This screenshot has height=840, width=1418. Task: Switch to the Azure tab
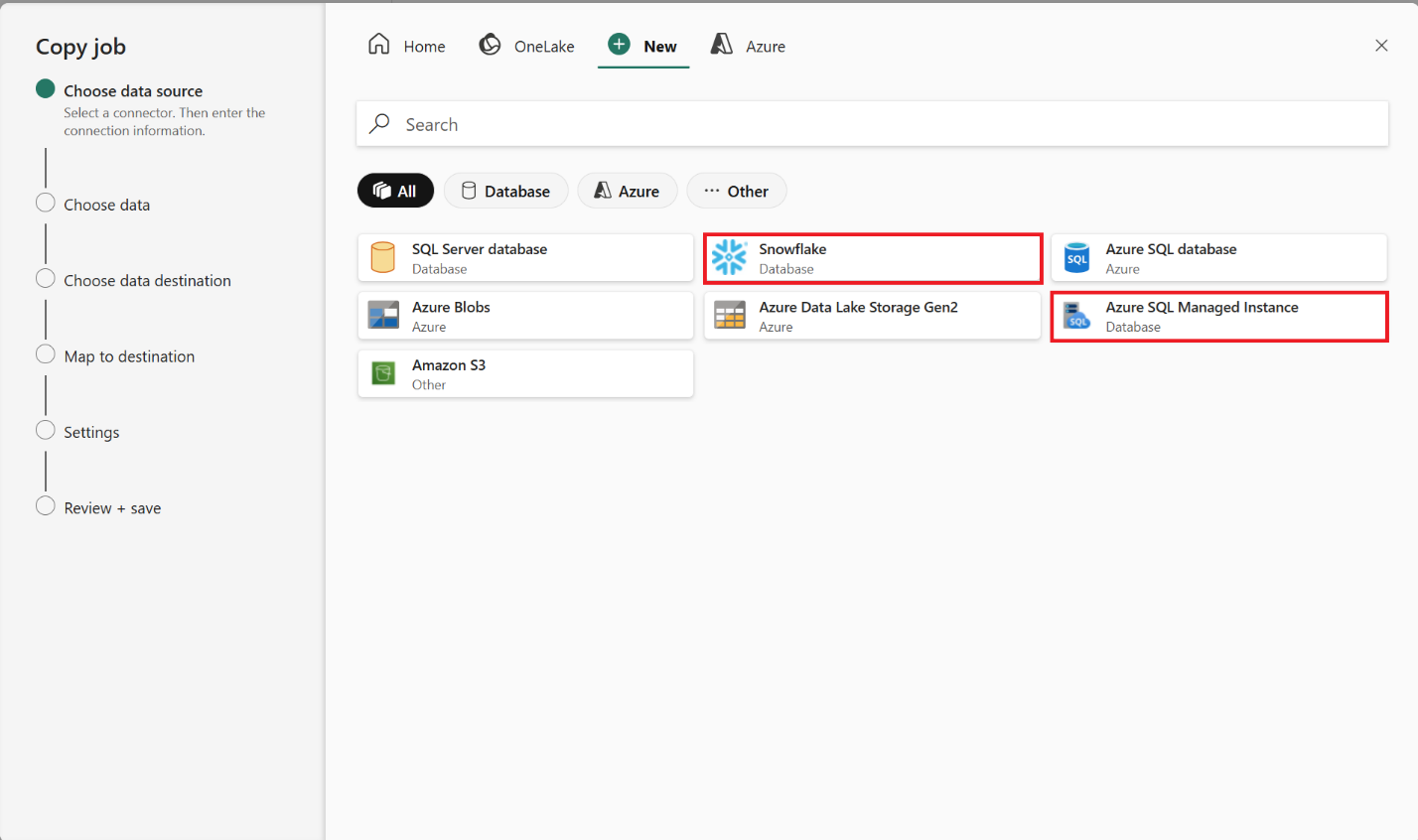click(749, 46)
